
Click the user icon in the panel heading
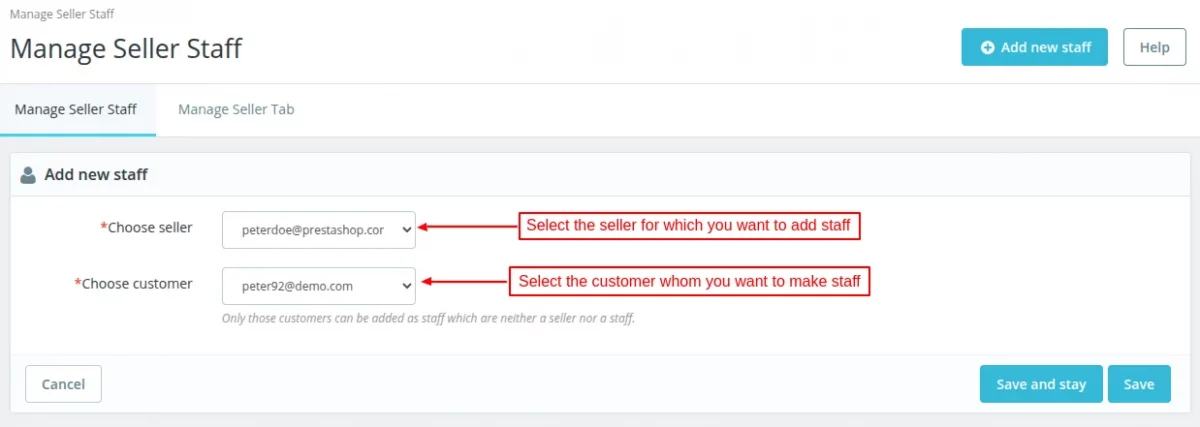28,174
